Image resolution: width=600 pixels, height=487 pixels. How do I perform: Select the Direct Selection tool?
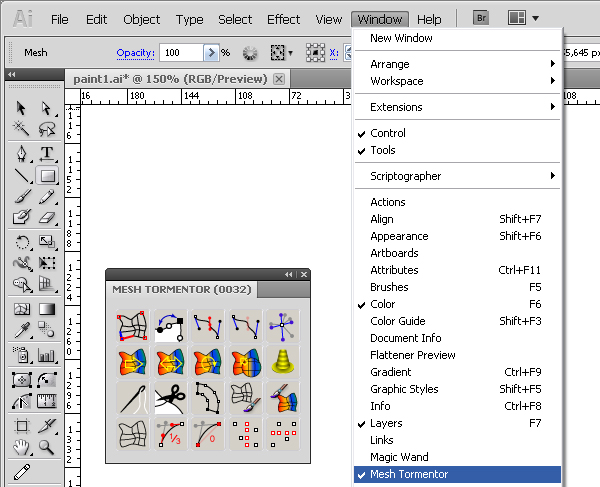pyautogui.click(x=46, y=108)
